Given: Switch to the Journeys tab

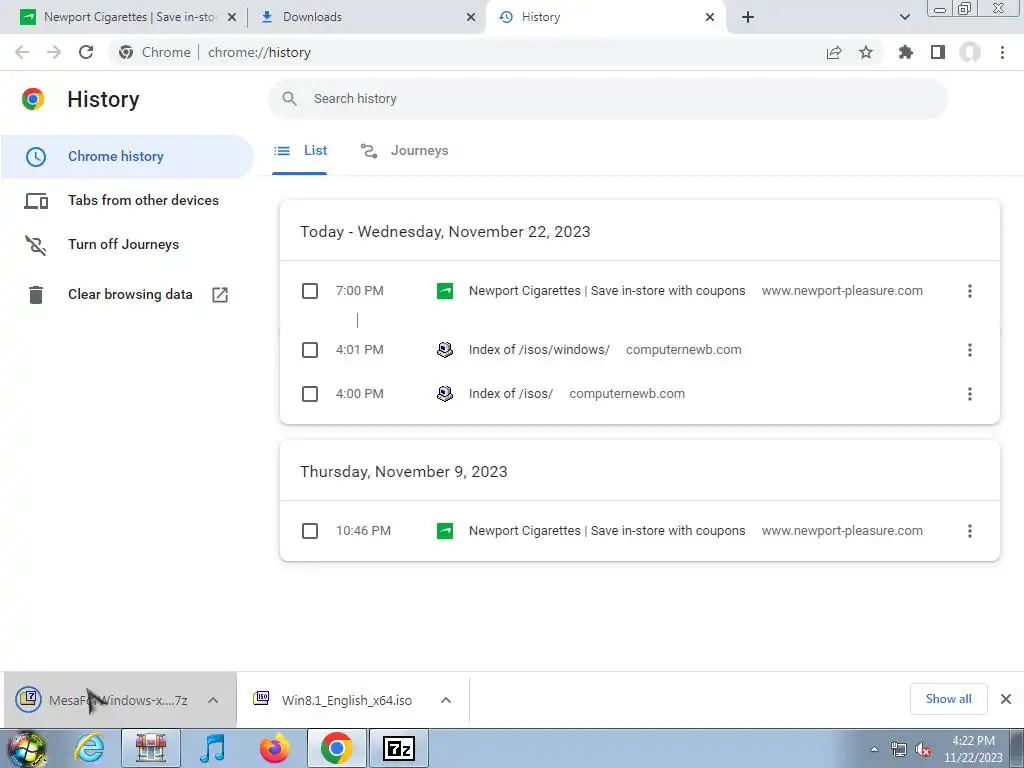Looking at the screenshot, I should point(404,151).
